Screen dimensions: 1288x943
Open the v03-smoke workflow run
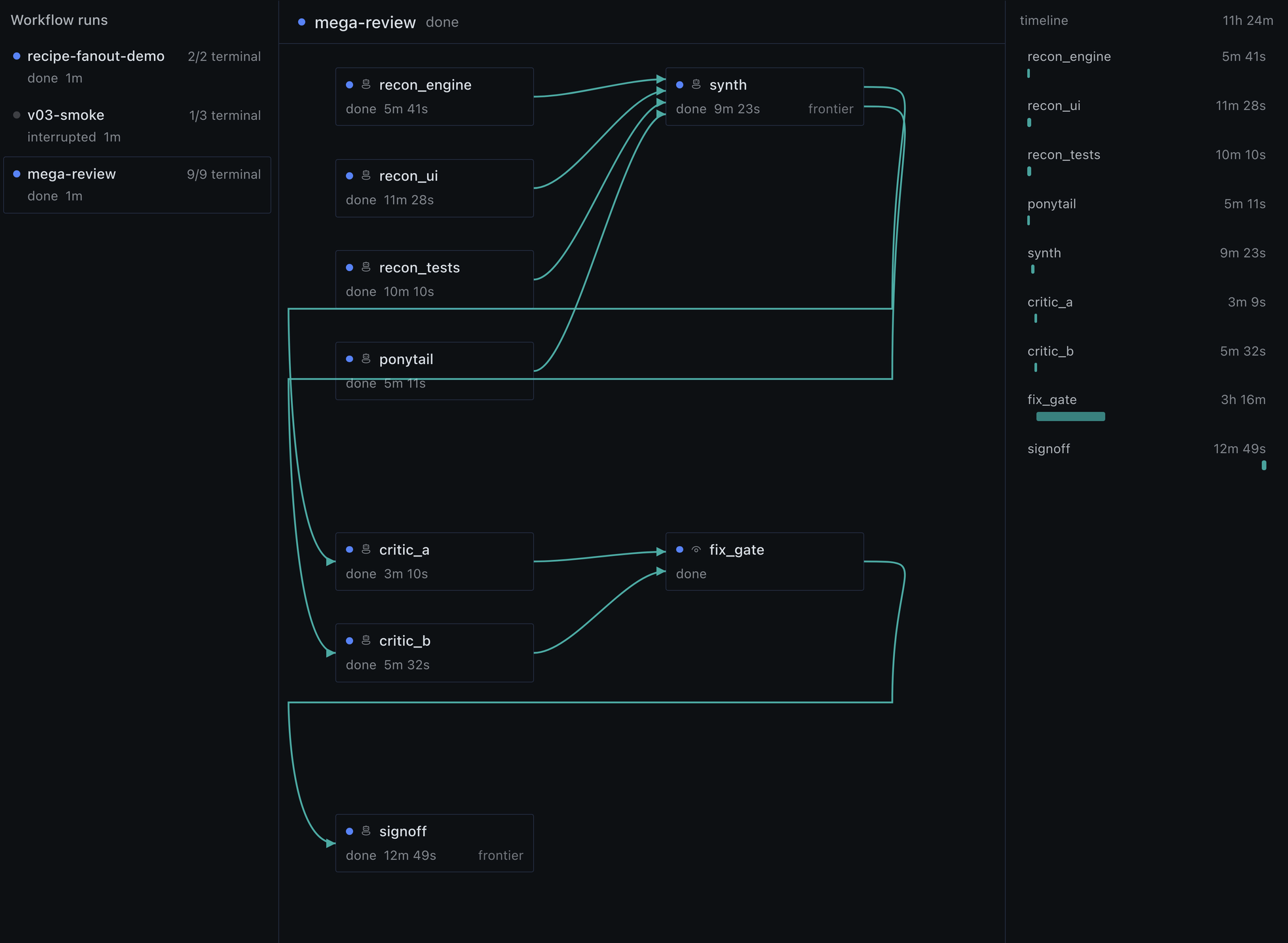pyautogui.click(x=137, y=126)
